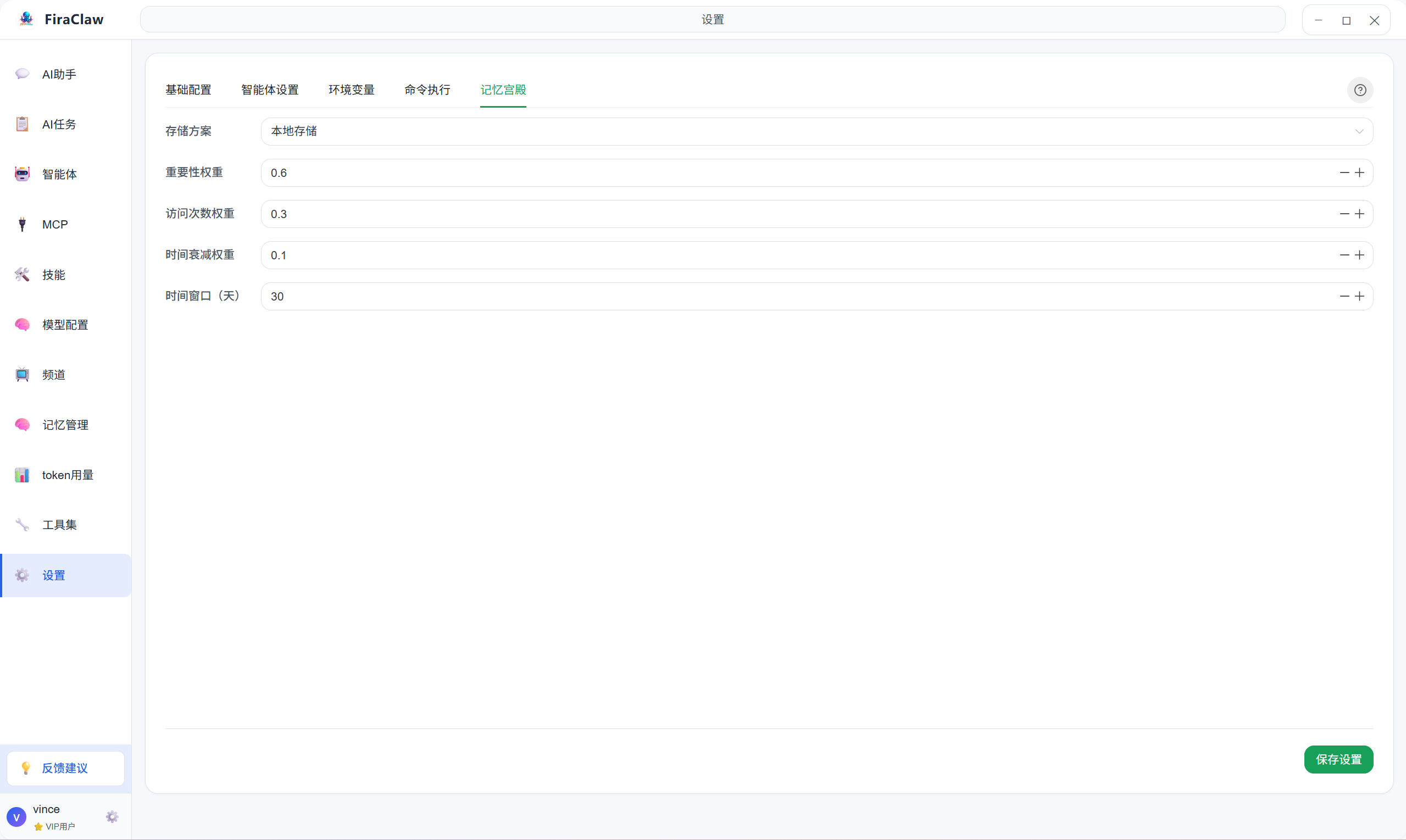The height and width of the screenshot is (840, 1406).
Task: Click the help question mark icon
Action: point(1360,90)
